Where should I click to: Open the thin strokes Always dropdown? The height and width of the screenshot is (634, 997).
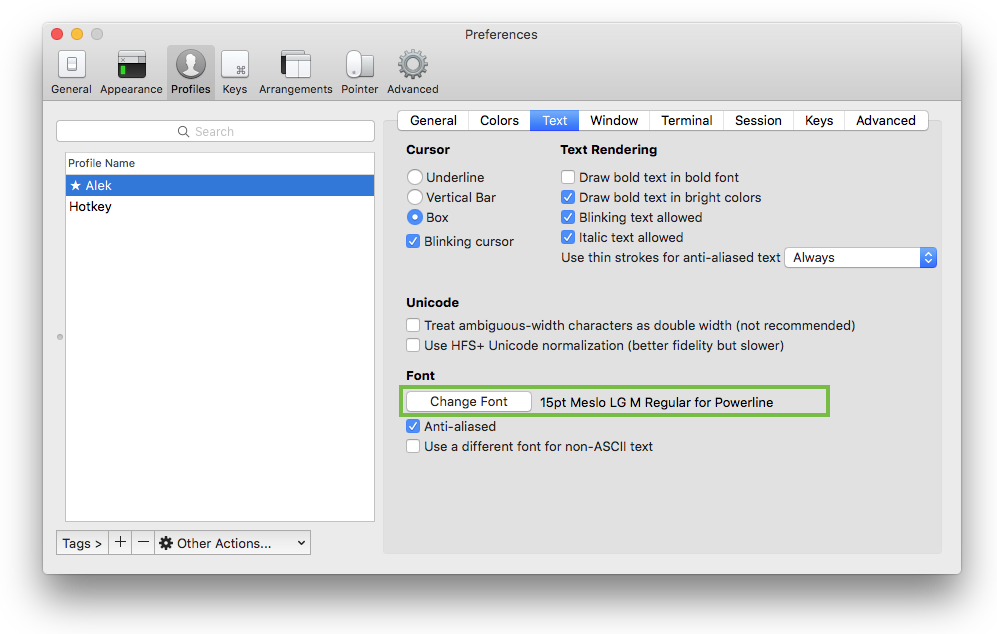[860, 258]
